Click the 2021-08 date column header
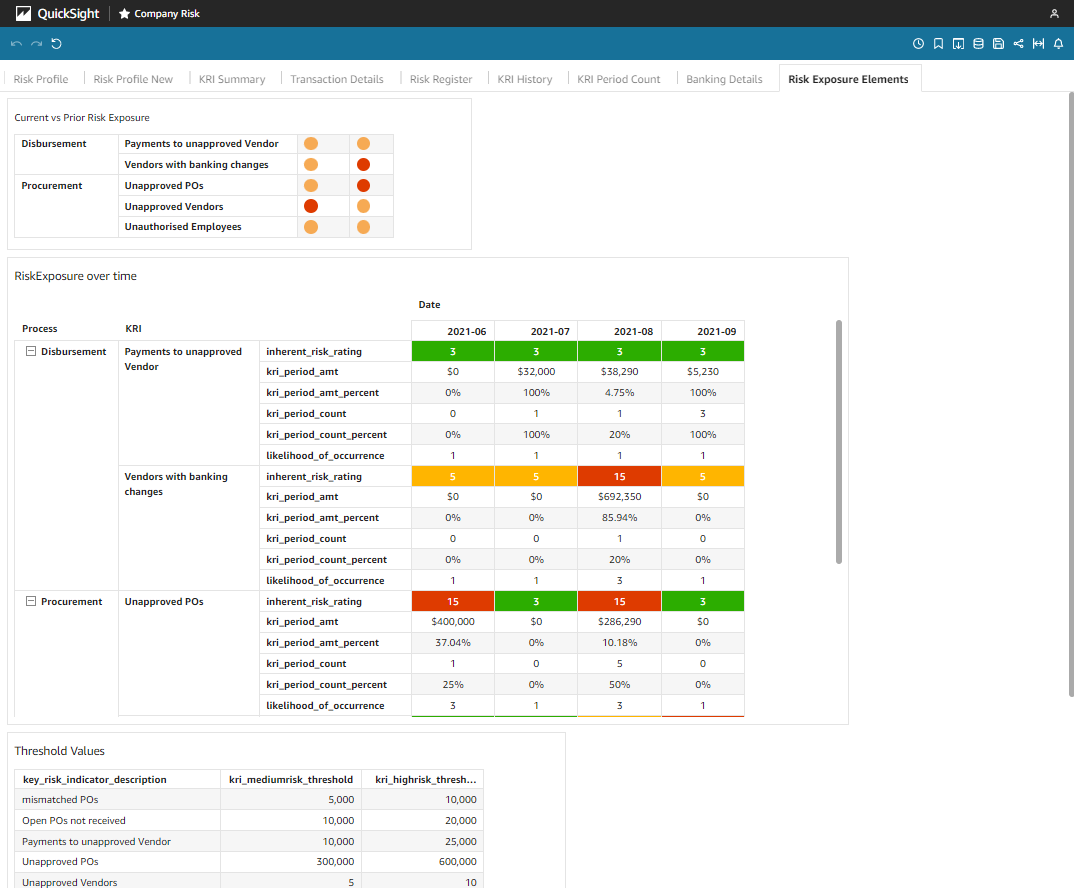Screen dimensions: 1074x888 click(x=619, y=331)
